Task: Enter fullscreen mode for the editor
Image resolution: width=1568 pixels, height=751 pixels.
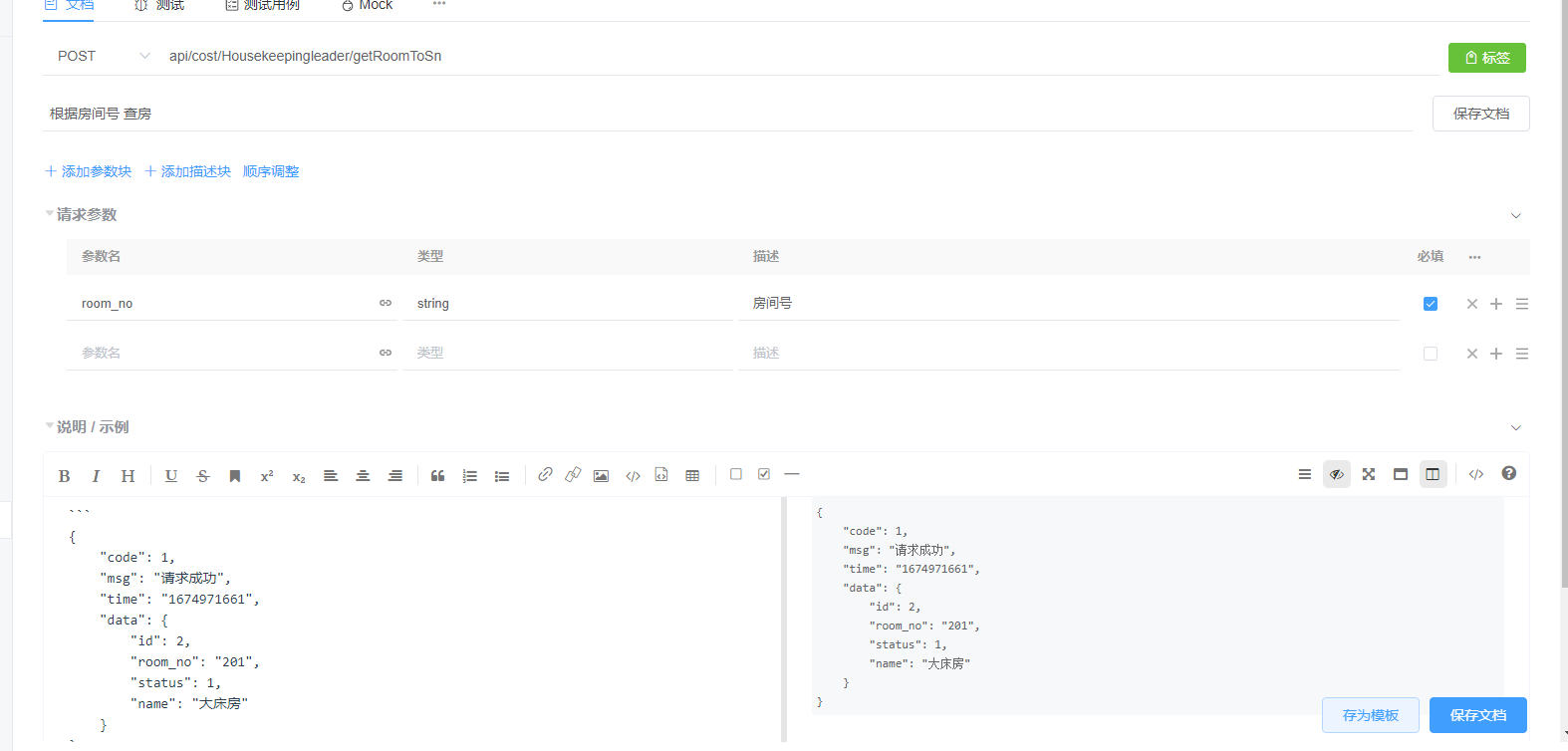Action: pos(1369,474)
